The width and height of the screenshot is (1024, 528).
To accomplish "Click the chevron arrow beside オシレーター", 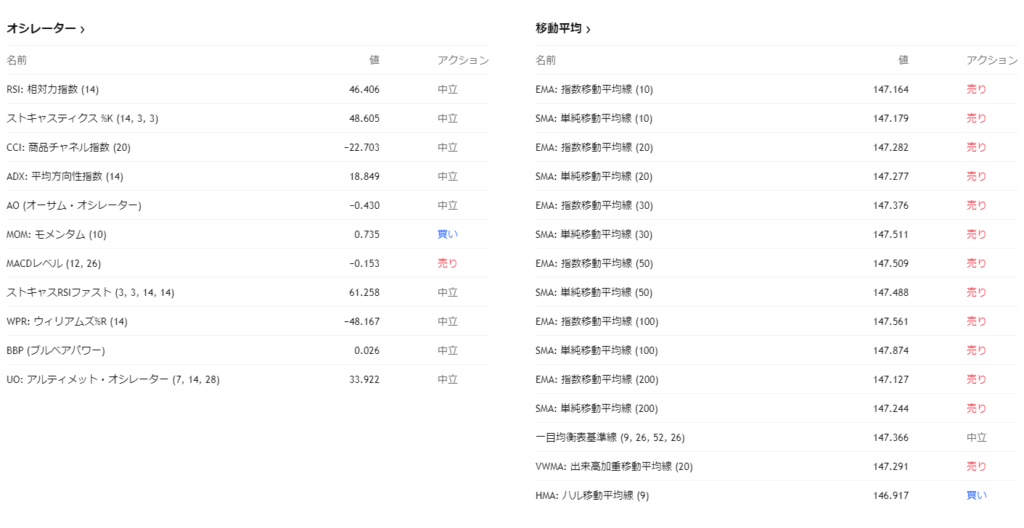I will click(82, 30).
